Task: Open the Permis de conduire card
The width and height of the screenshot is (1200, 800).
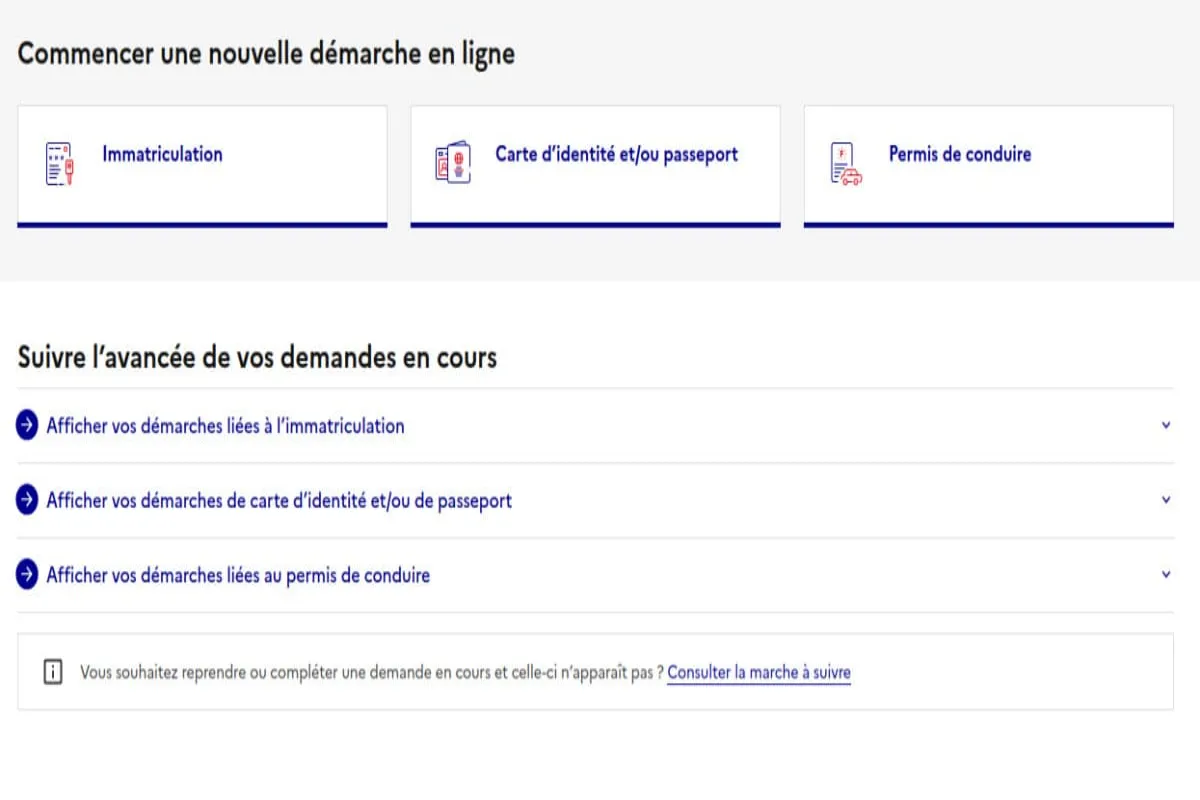Action: [988, 164]
